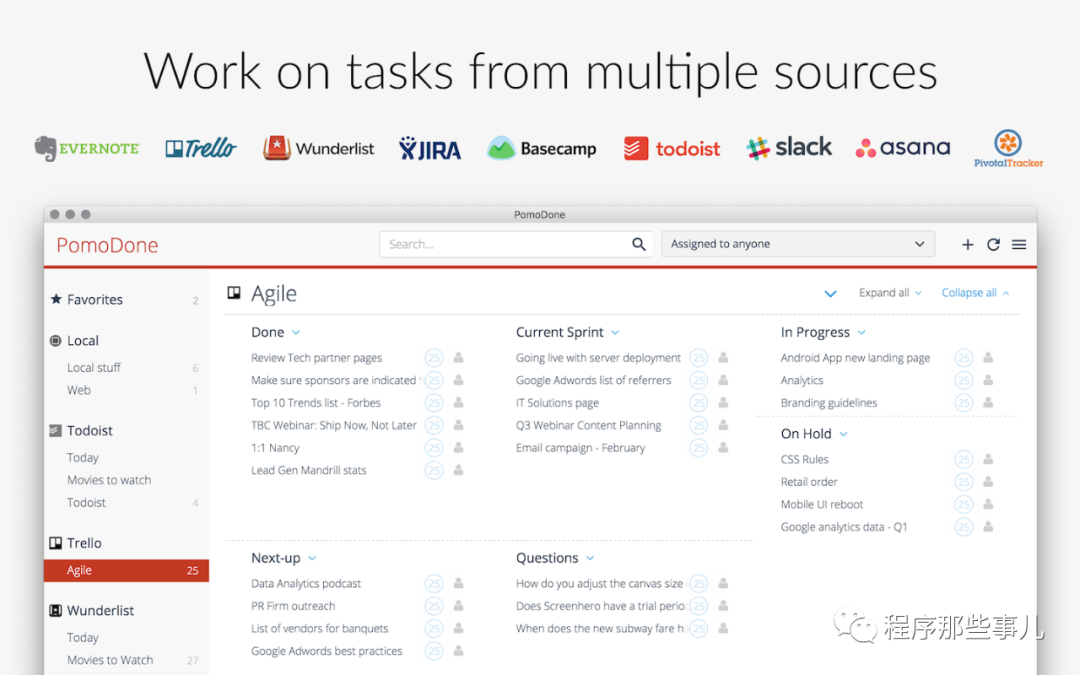
Task: Click assignee icon for Q3 Webinar Content Planning
Action: 723,424
